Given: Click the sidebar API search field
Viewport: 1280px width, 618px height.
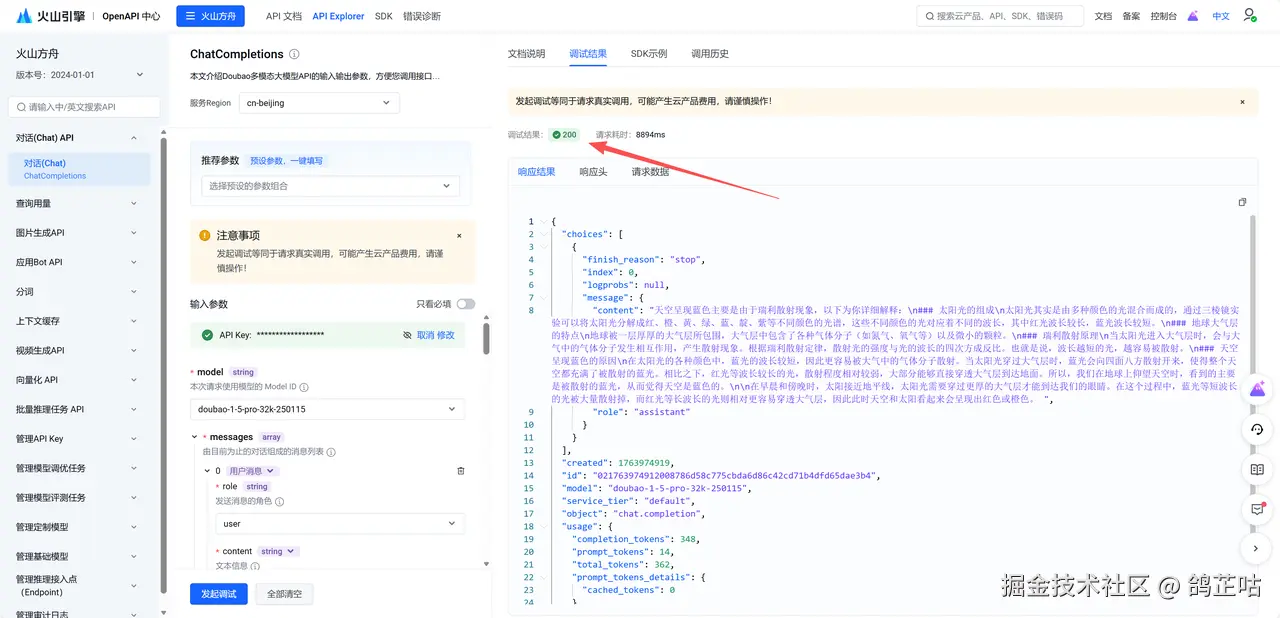Looking at the screenshot, I should coord(84,107).
